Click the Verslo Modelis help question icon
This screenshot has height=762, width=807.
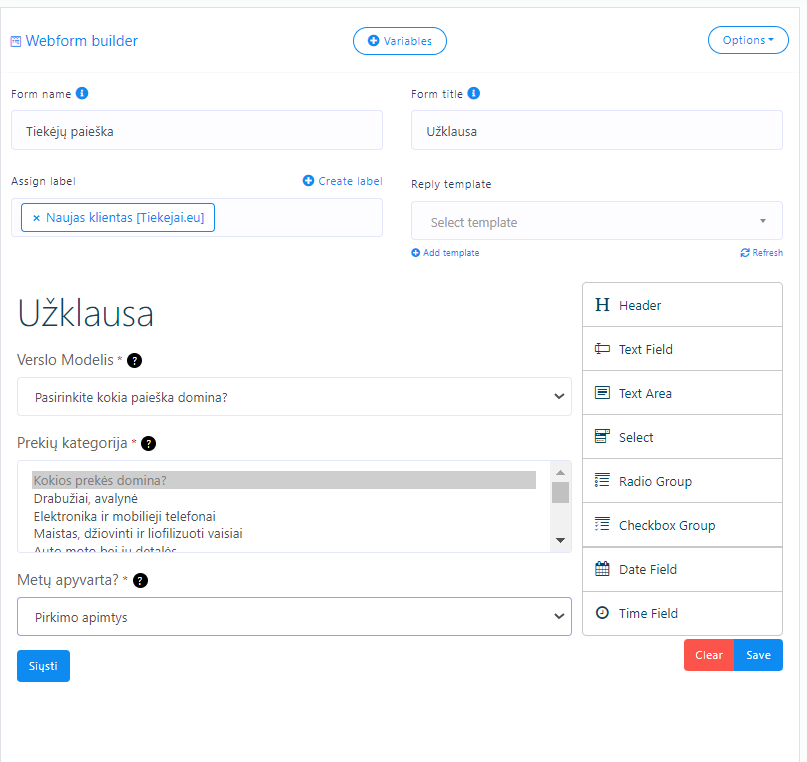click(134, 361)
